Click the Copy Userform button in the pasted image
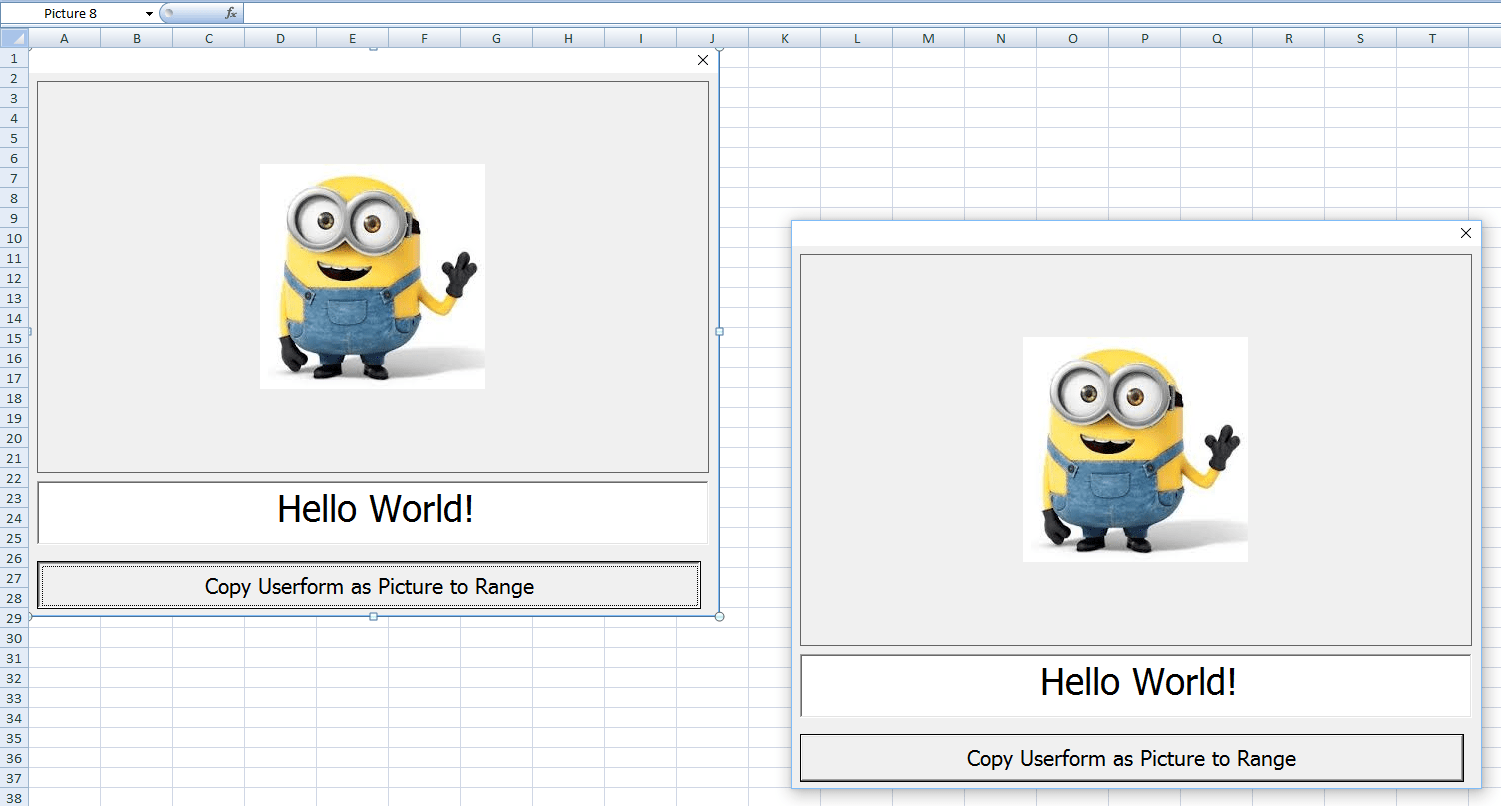The width and height of the screenshot is (1501, 806). (370, 585)
